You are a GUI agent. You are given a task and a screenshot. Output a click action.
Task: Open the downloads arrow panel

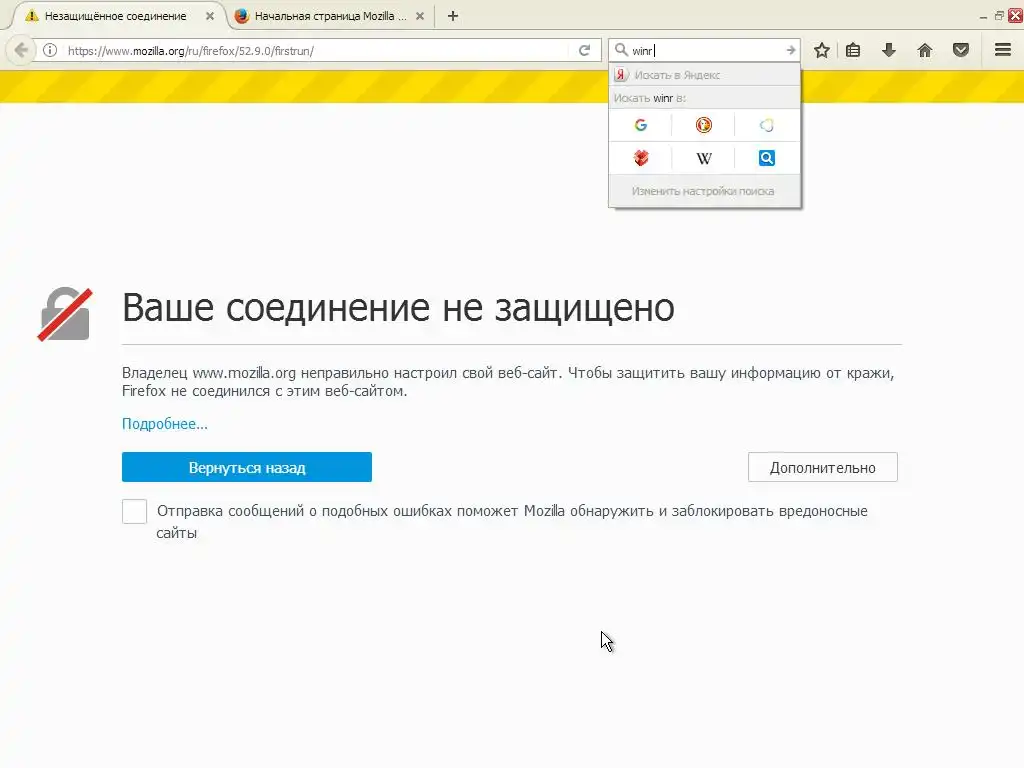point(889,50)
